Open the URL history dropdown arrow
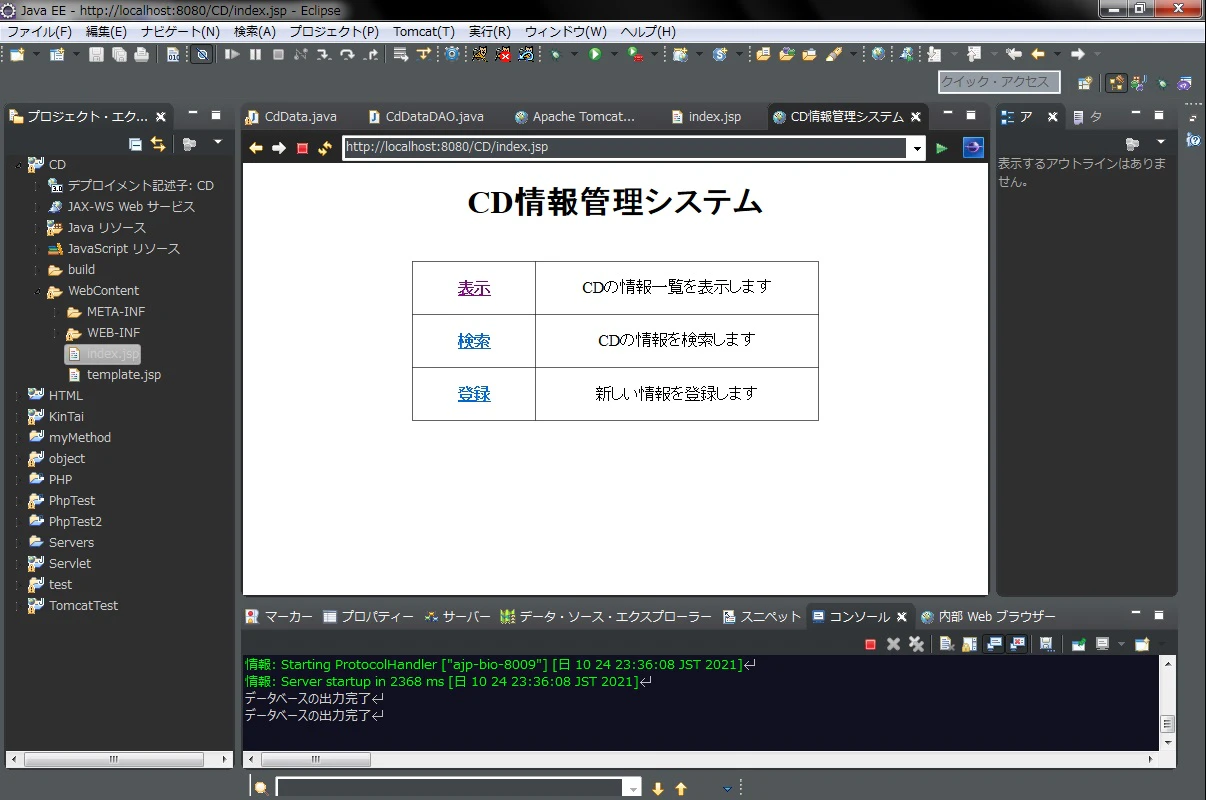 917,149
